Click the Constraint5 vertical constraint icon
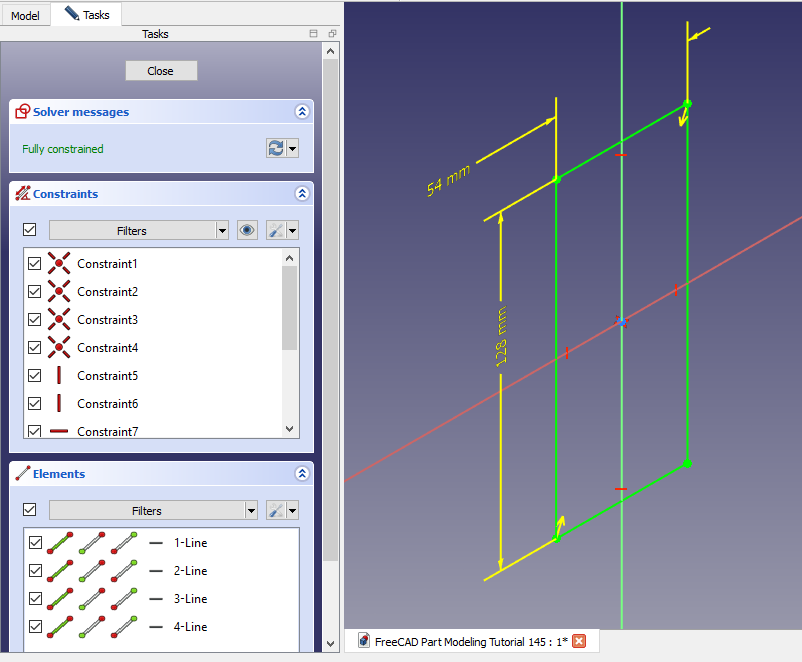The height and width of the screenshot is (662, 802). click(59, 376)
